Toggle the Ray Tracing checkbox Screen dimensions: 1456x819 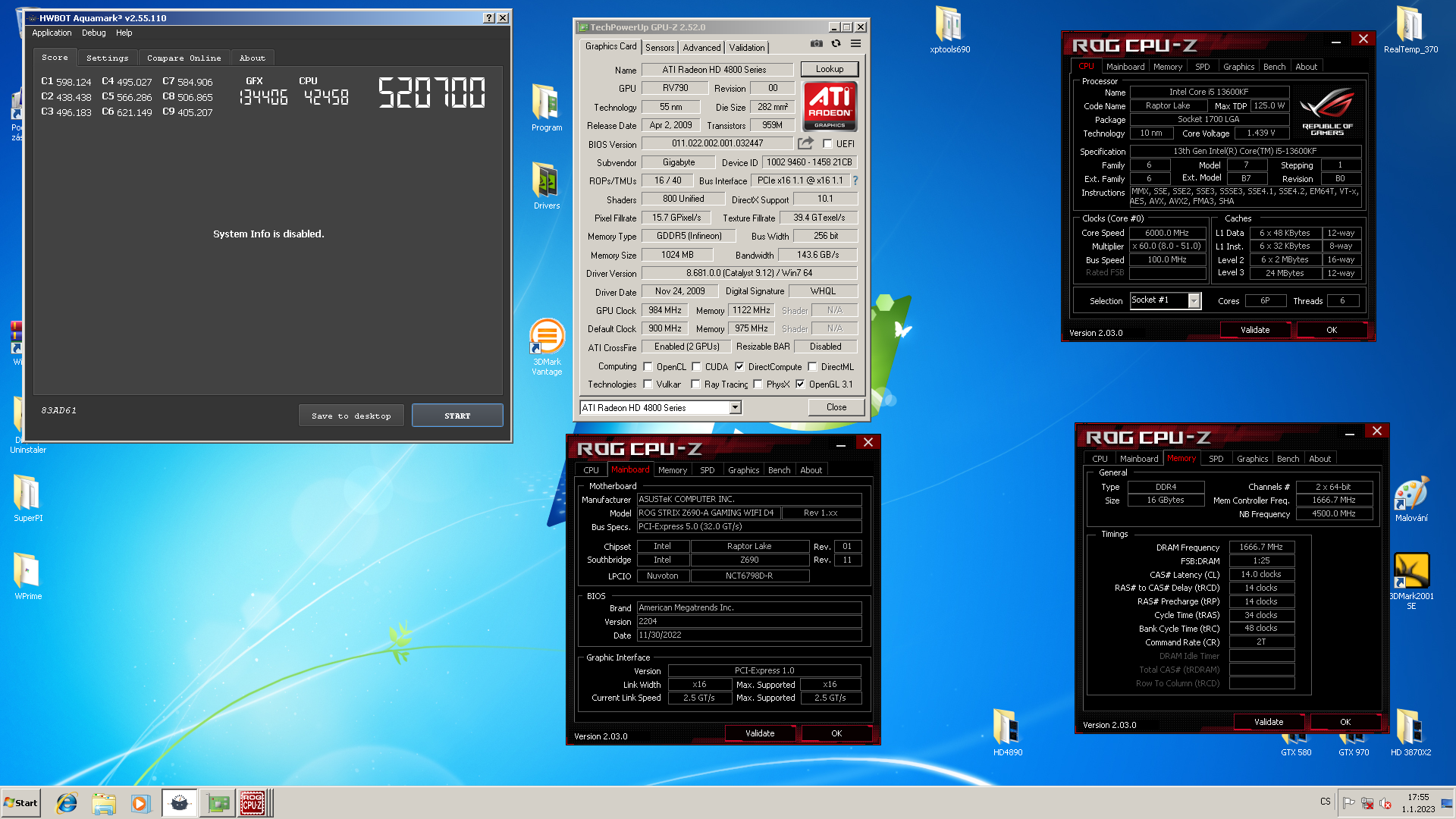(695, 384)
